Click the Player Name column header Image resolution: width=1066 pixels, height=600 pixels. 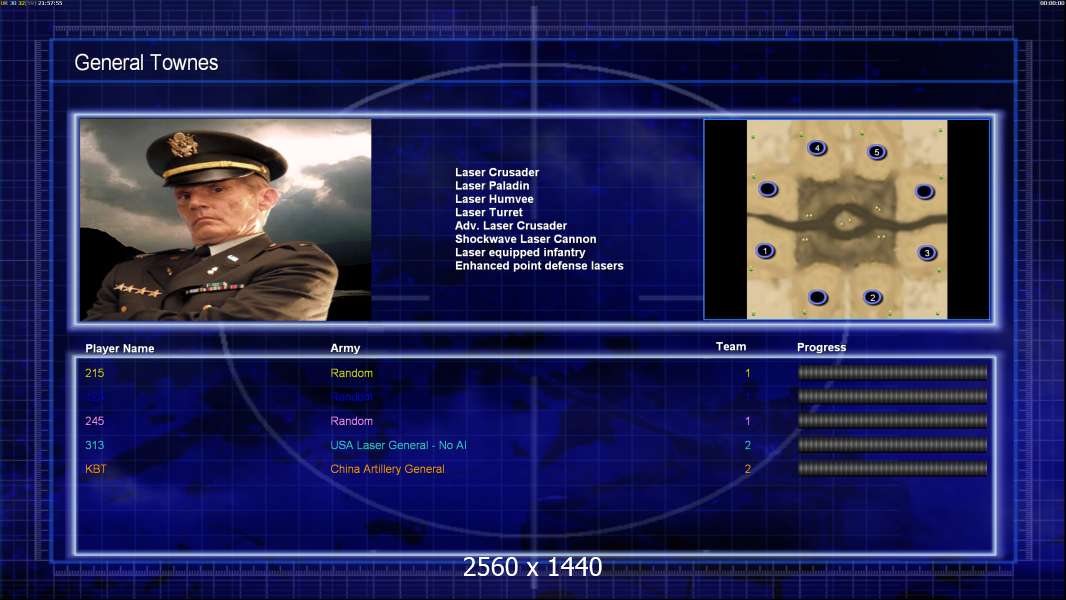point(120,349)
